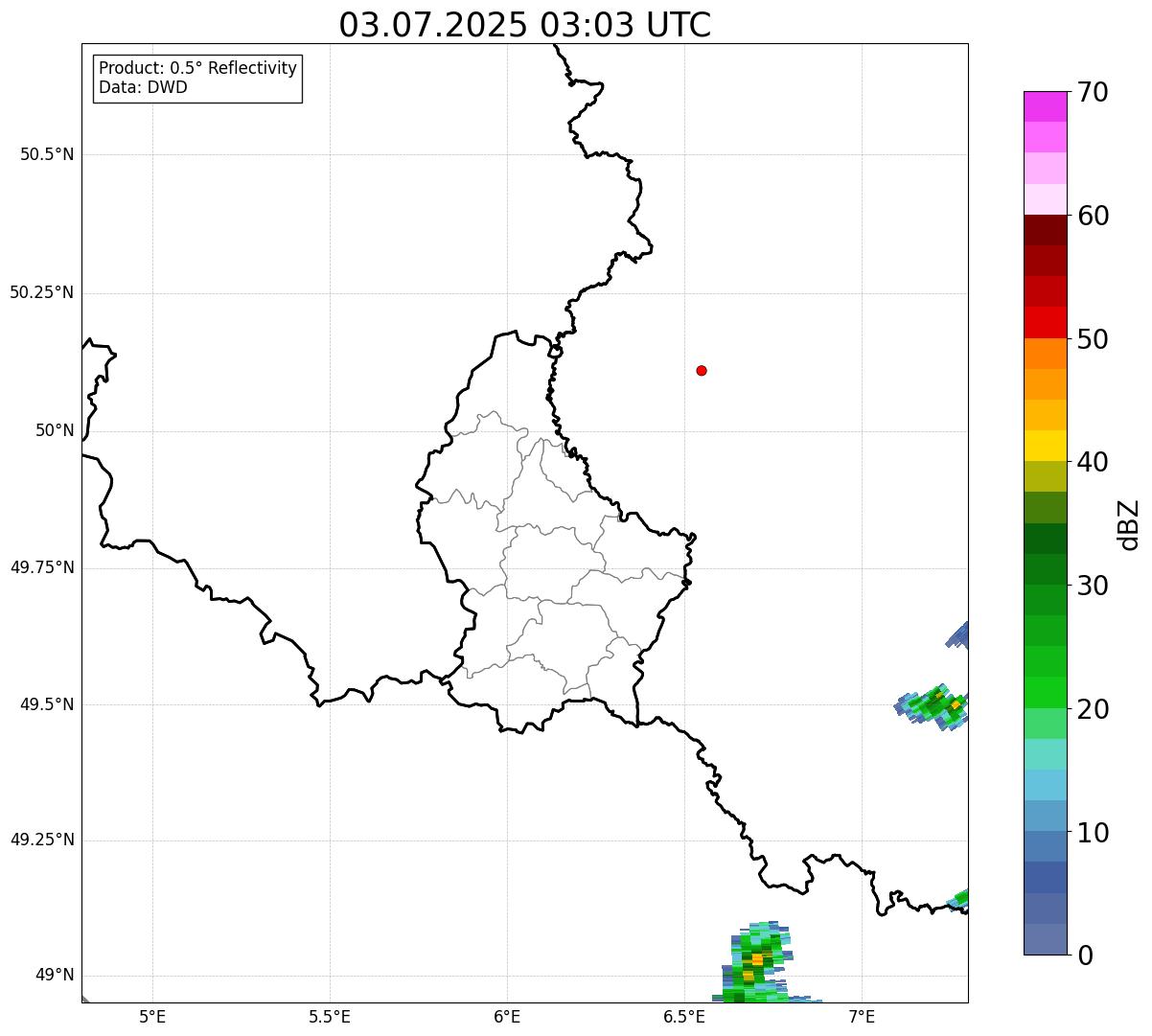This screenshot has height=1036, width=1152.
Task: Click the 49.25°N latitude label
Action: tap(42, 840)
